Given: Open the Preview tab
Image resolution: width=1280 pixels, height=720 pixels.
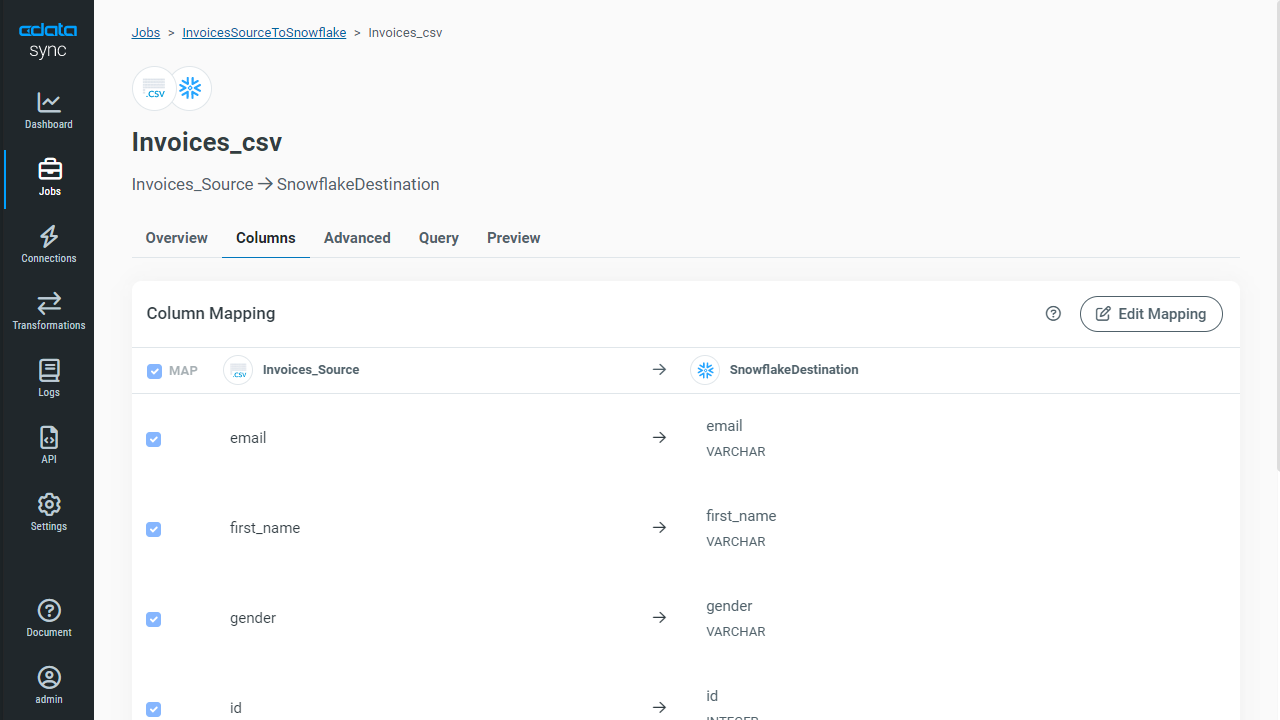Looking at the screenshot, I should click(513, 238).
